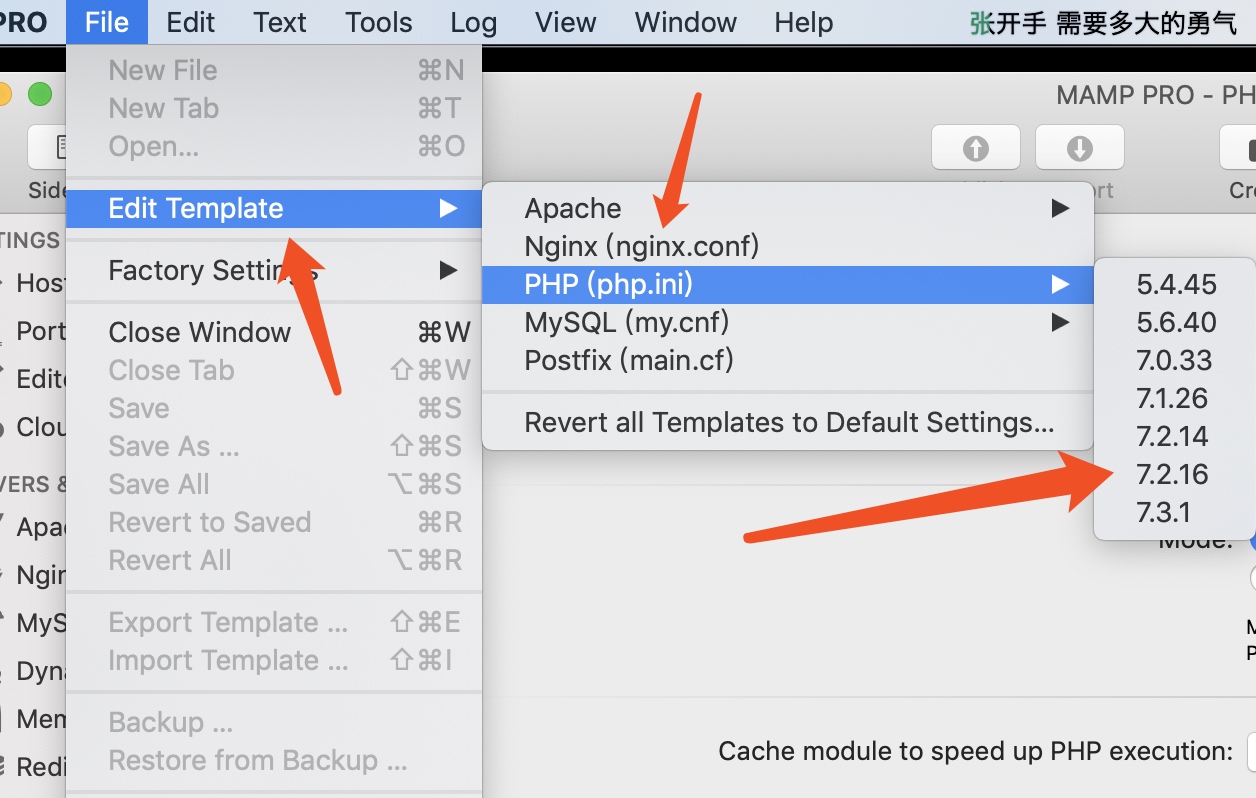Open the Help menu

click(x=804, y=22)
